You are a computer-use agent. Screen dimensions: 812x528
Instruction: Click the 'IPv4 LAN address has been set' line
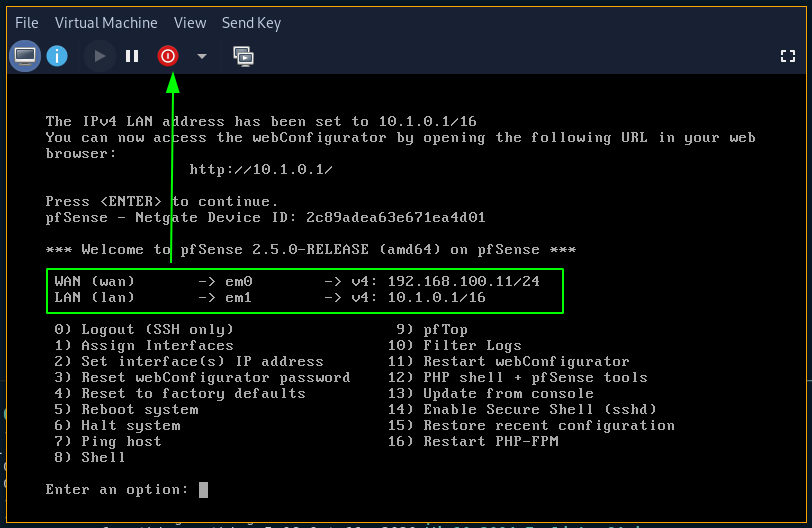(x=261, y=122)
